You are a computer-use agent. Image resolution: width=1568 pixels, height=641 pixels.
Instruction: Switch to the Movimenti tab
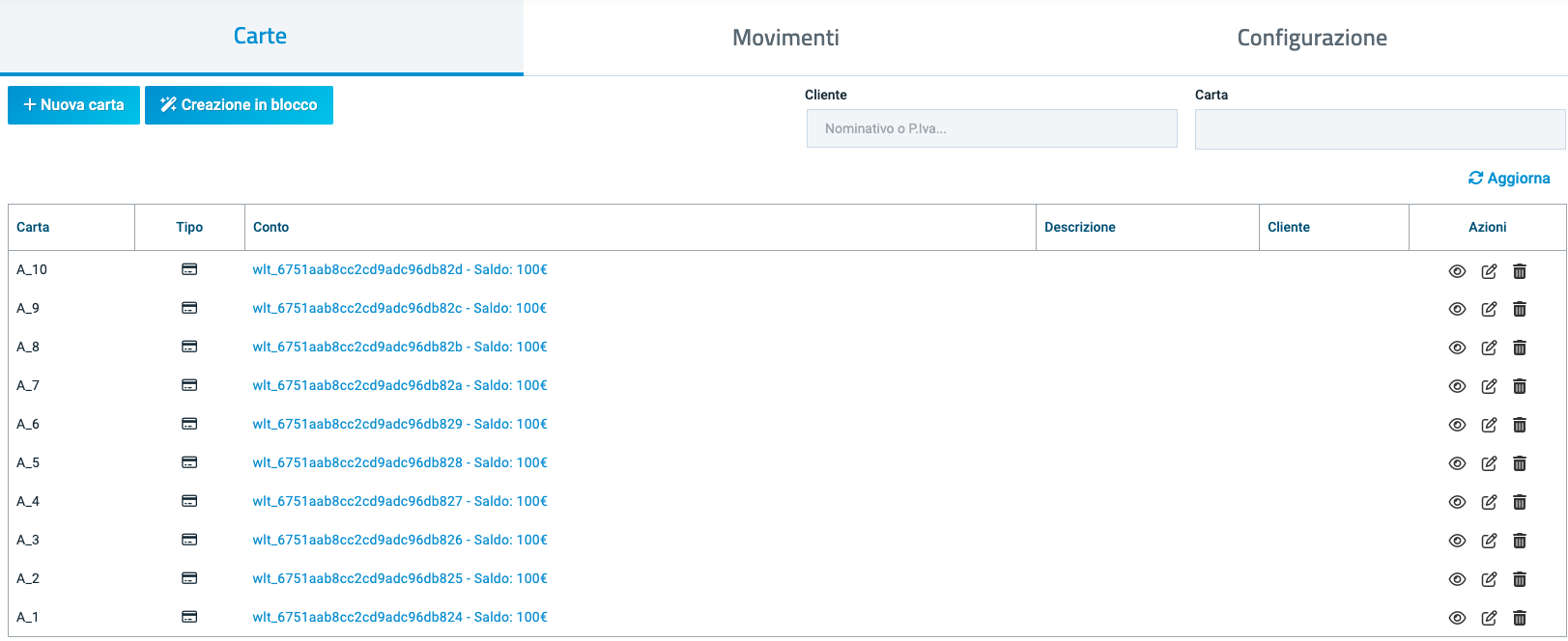pyautogui.click(x=785, y=38)
